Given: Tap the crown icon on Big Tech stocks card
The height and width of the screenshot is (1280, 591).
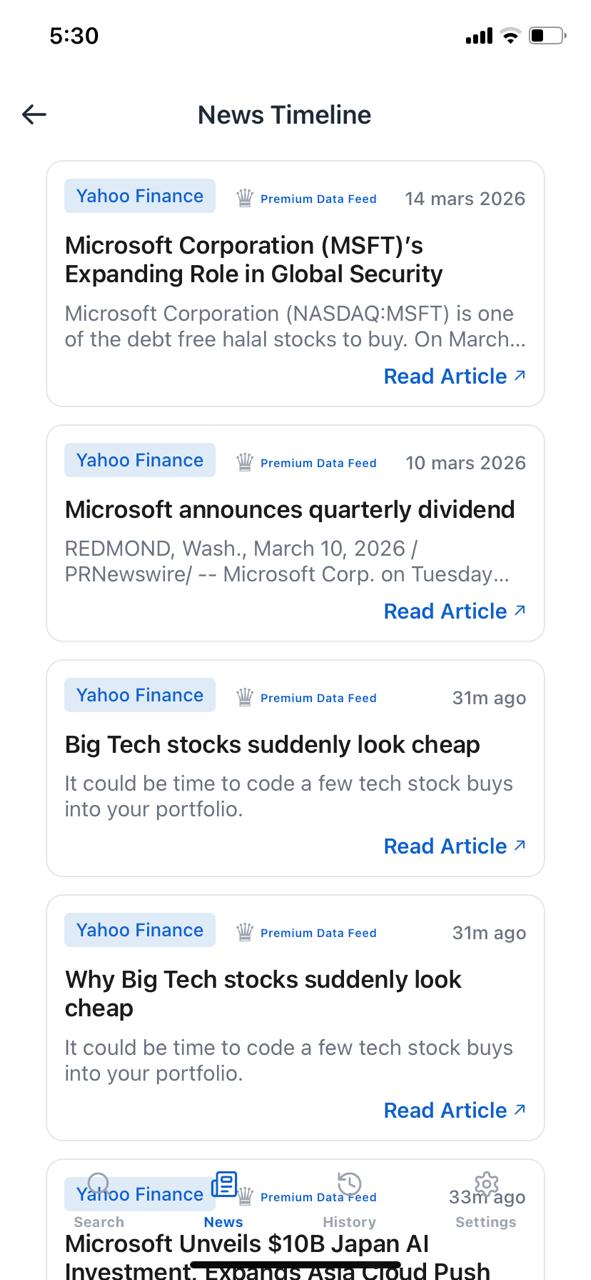Looking at the screenshot, I should click(243, 698).
